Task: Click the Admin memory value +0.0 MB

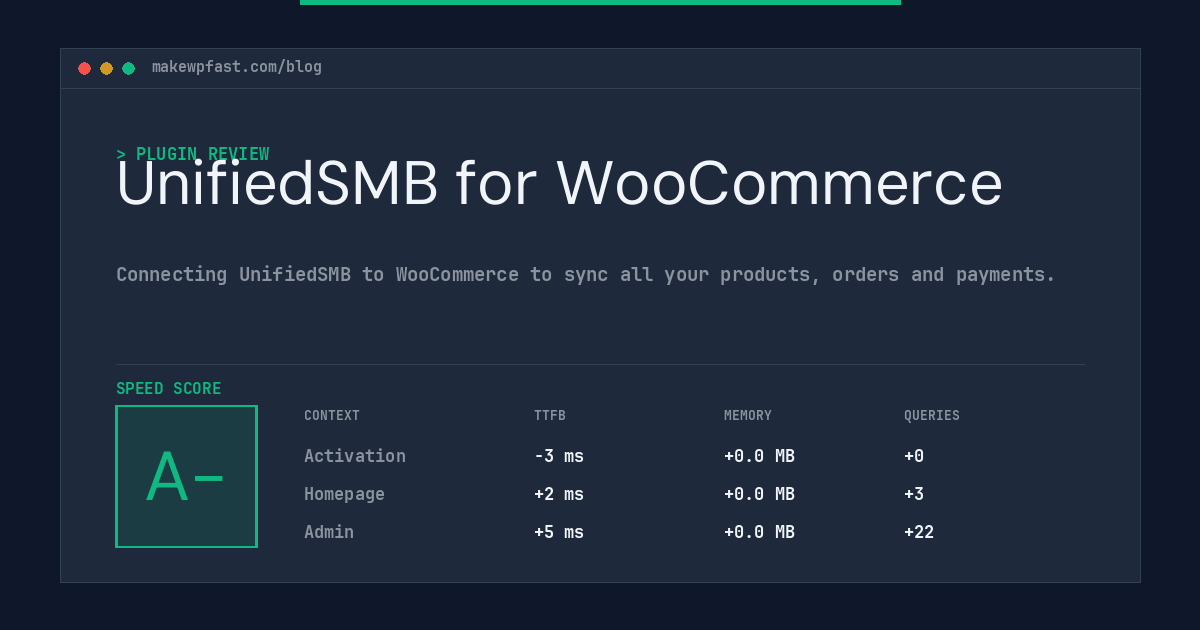Action: click(x=759, y=532)
